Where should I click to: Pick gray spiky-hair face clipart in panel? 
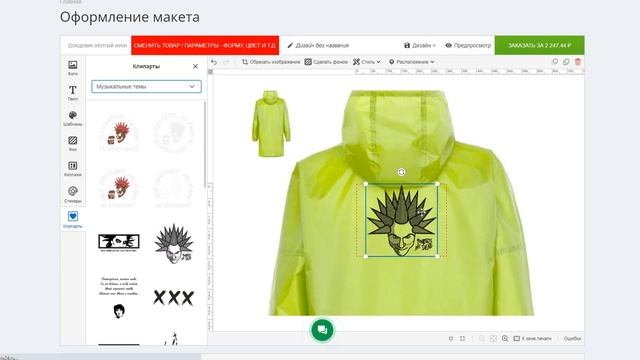[174, 244]
